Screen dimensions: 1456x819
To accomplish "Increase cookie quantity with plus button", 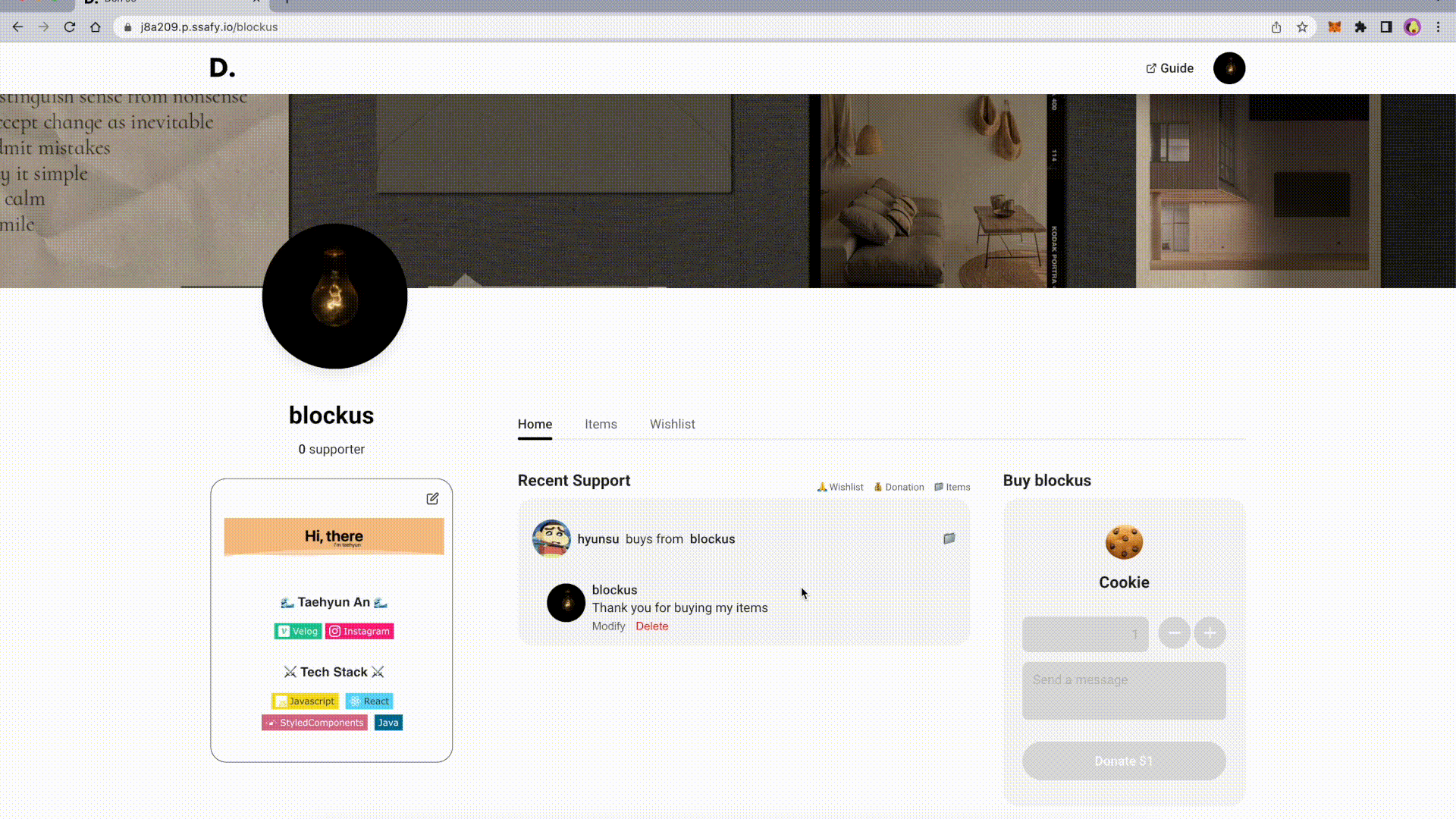I will pos(1210,632).
